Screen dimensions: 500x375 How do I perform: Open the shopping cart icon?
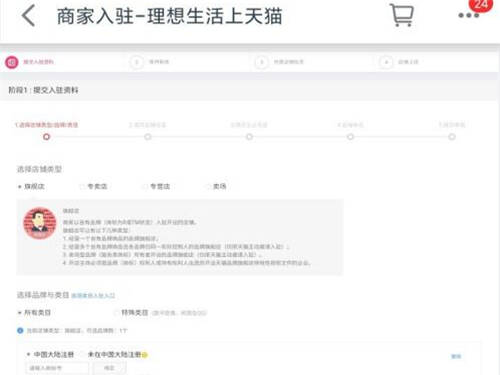tap(402, 15)
